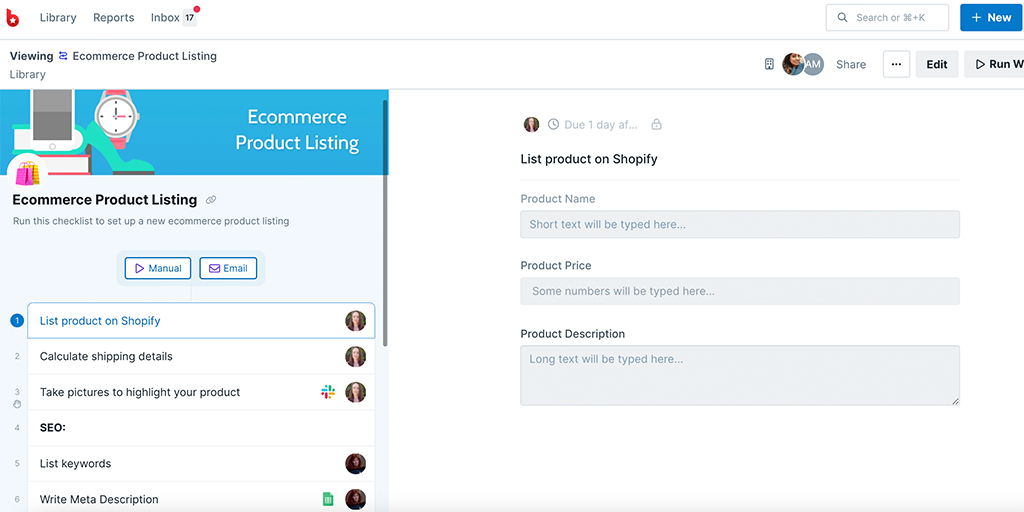The width and height of the screenshot is (1024, 512).
Task: Open the three-dots more options menu
Action: click(896, 64)
